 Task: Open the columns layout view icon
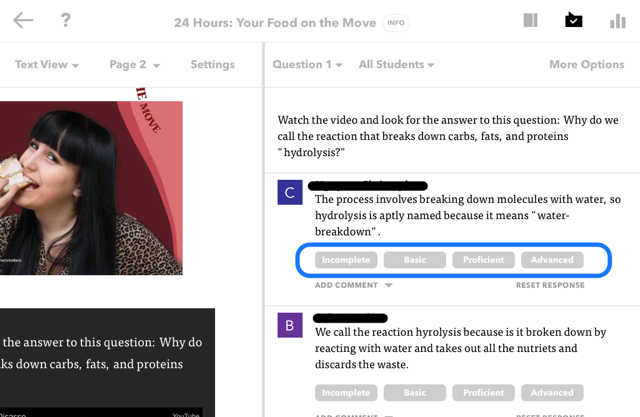coord(530,20)
